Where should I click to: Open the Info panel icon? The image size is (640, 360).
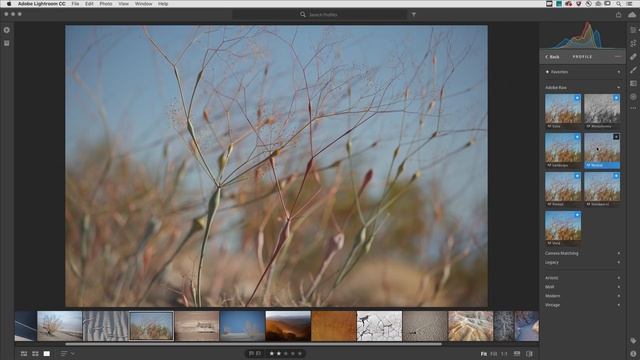click(x=633, y=353)
